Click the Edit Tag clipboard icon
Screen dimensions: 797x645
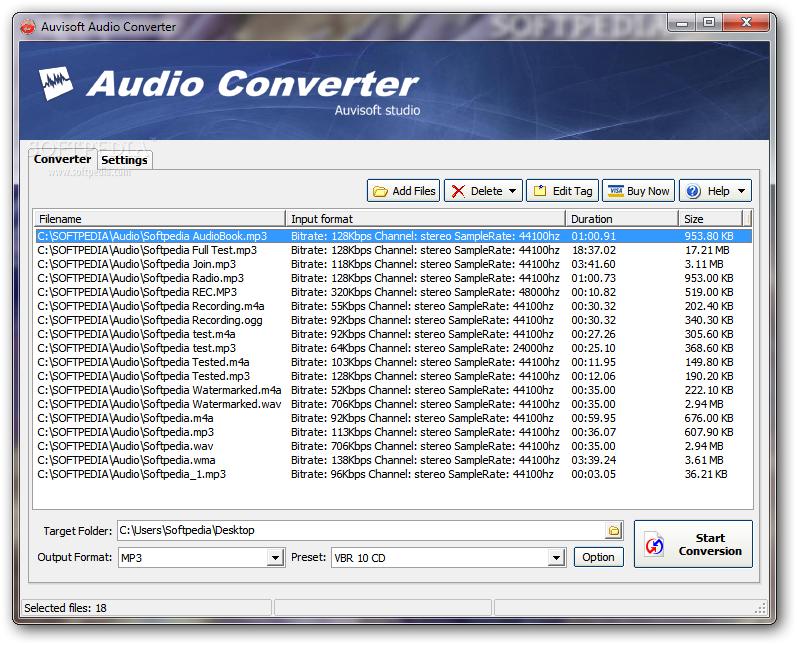(540, 191)
